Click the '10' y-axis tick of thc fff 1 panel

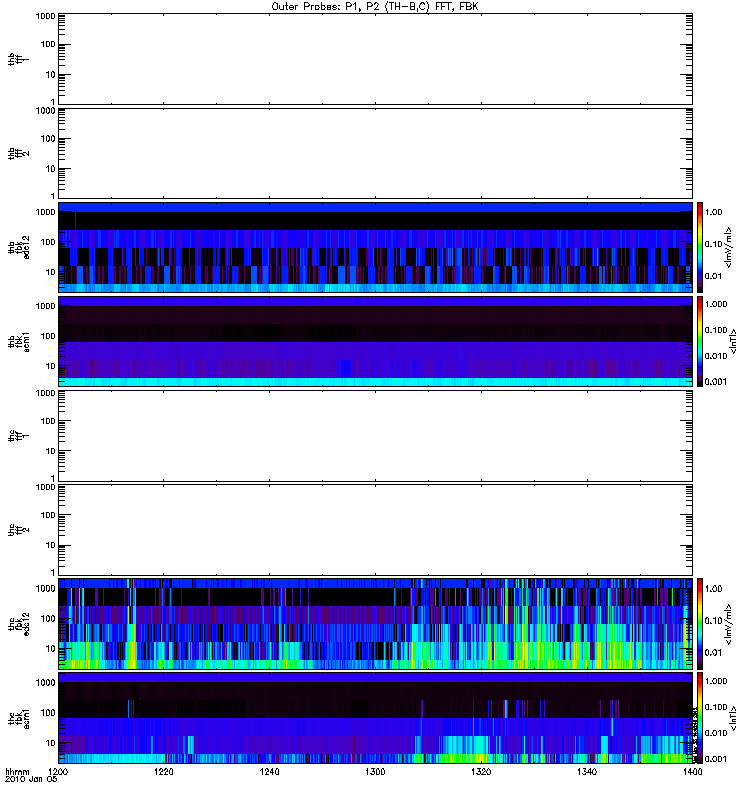coord(51,452)
